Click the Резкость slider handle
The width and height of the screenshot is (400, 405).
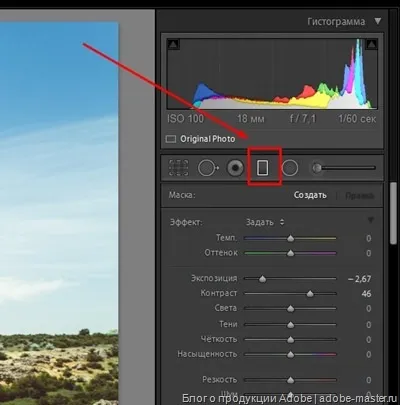tap(291, 380)
